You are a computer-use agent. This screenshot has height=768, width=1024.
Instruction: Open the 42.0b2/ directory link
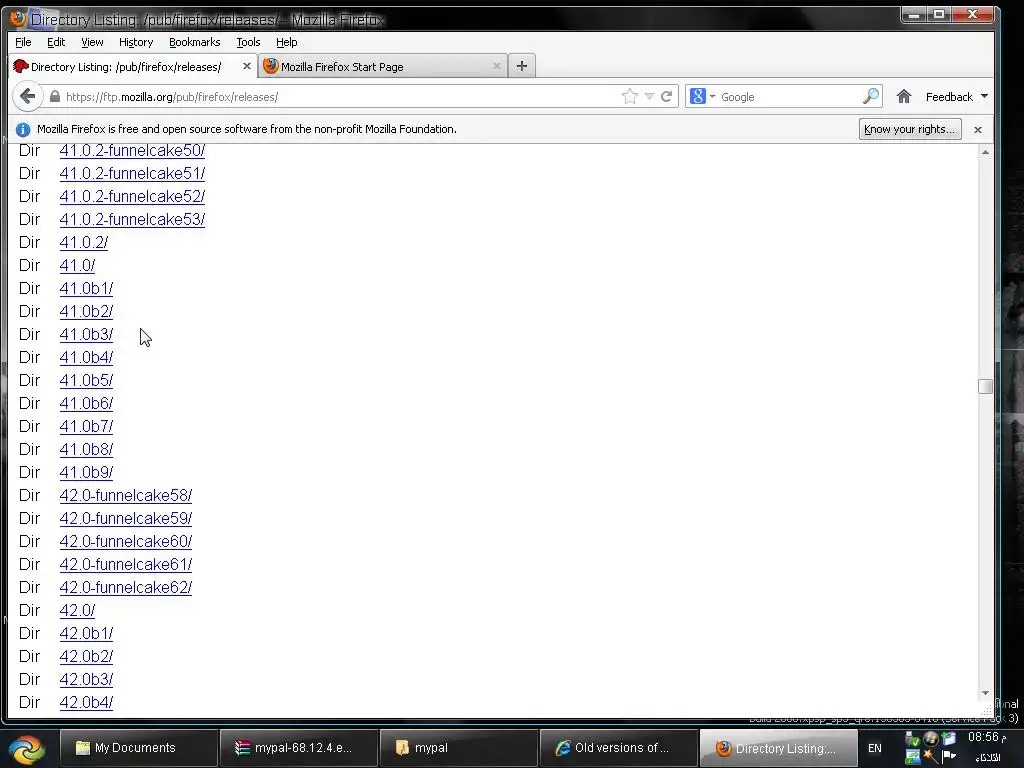(x=86, y=656)
